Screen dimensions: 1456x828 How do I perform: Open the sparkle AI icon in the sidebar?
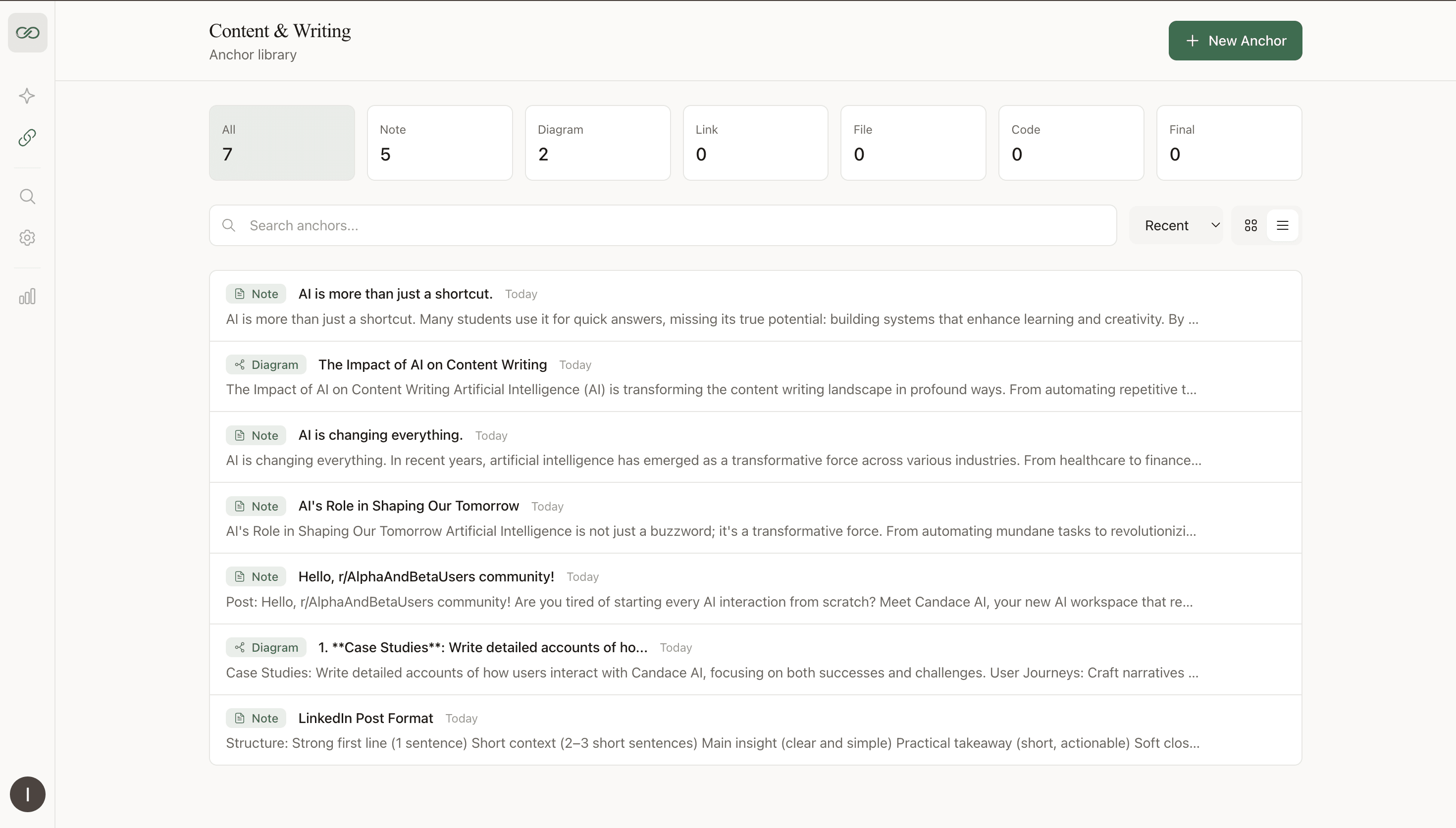27,96
